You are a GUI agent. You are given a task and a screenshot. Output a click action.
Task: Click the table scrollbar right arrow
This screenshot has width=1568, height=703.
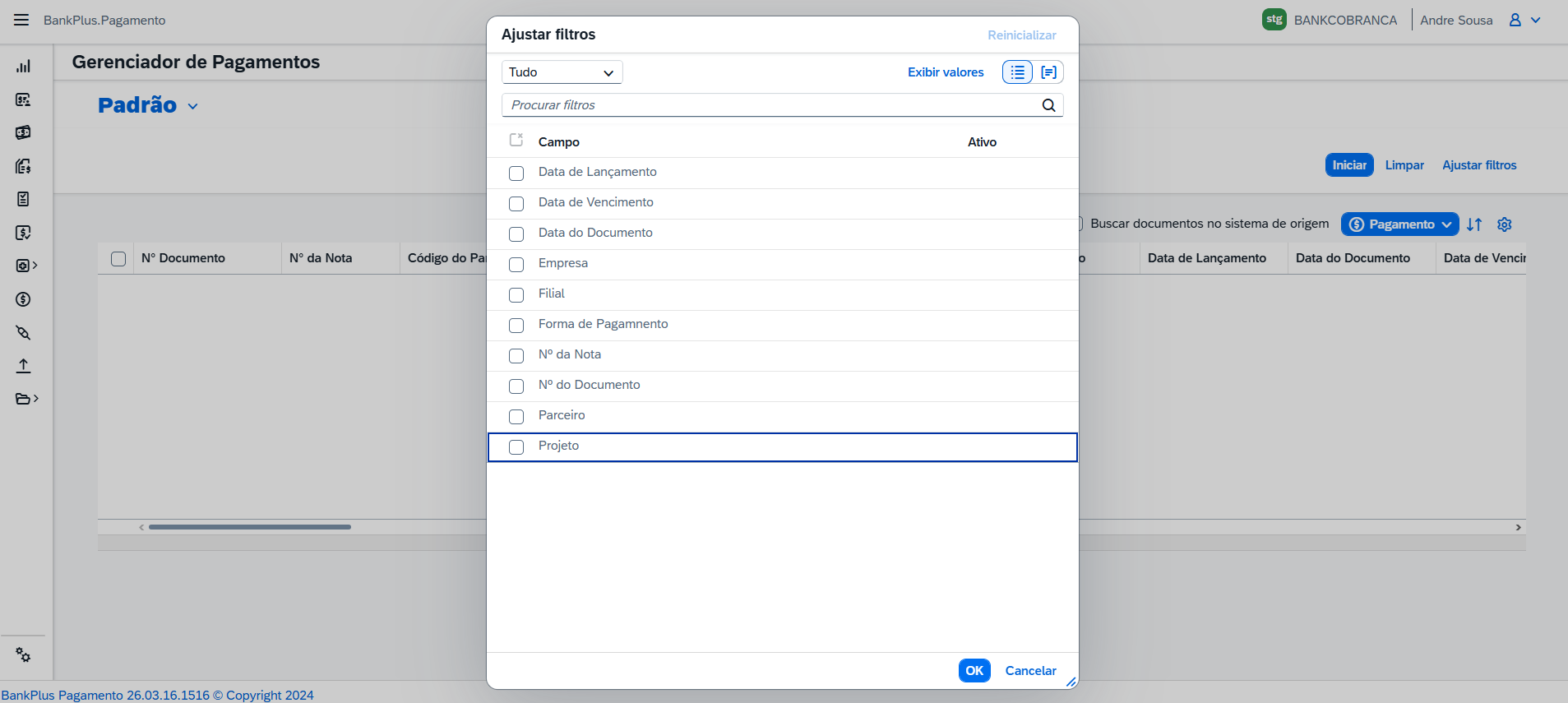(x=1518, y=527)
